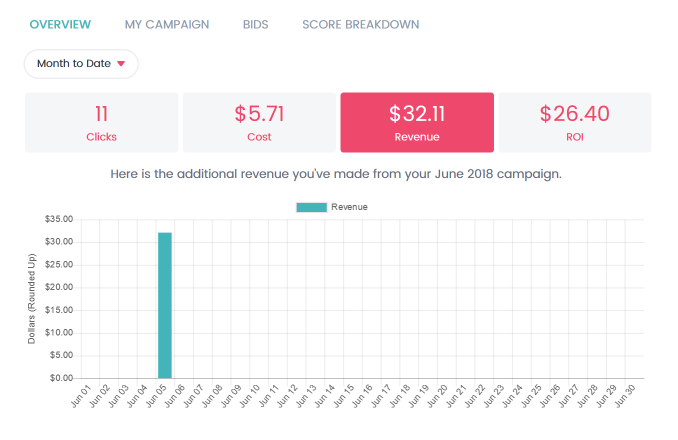Click the red dropdown arrow icon
Screen dimensions: 678x440
[x=121, y=64]
